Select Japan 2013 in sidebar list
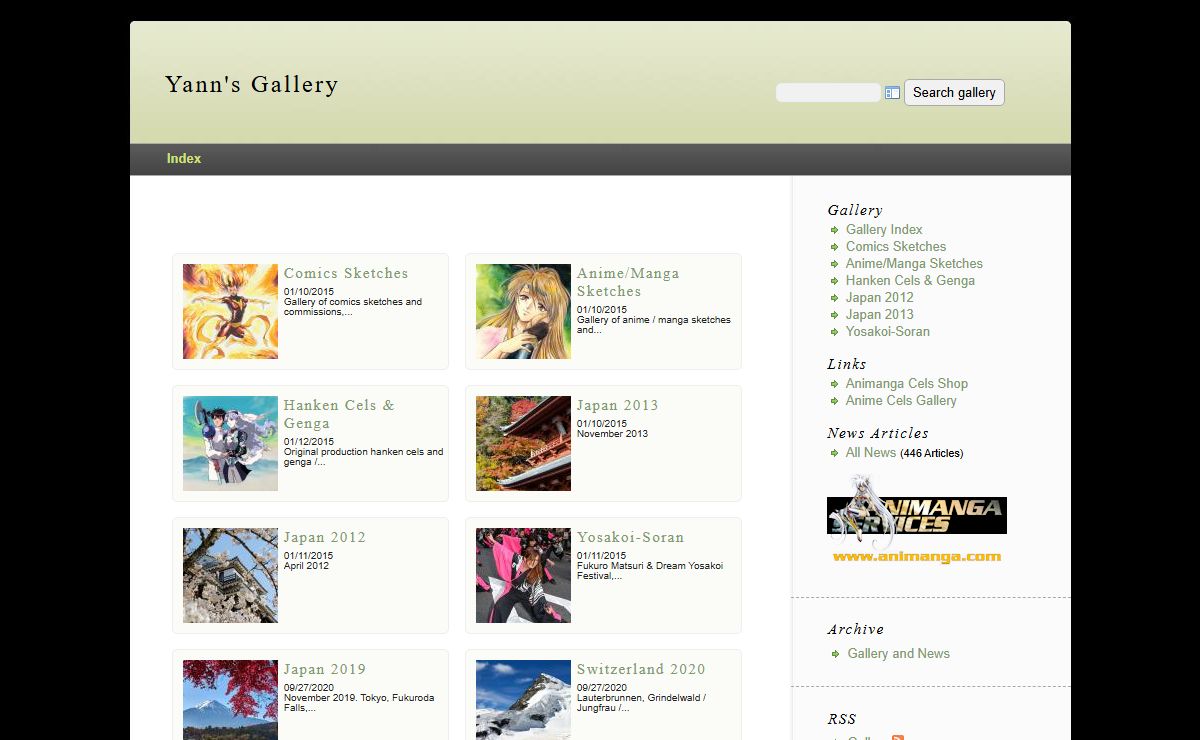1200x740 pixels. 880,314
